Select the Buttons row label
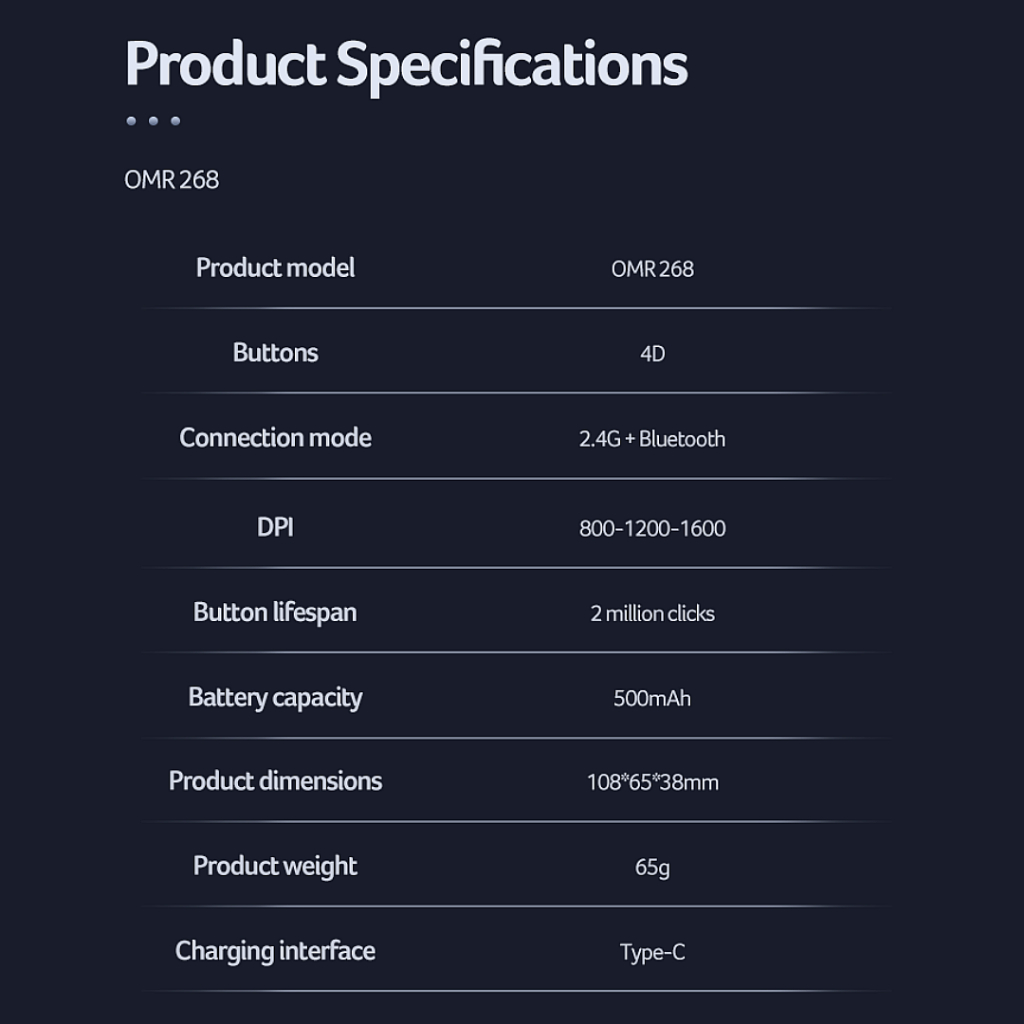 click(x=275, y=353)
